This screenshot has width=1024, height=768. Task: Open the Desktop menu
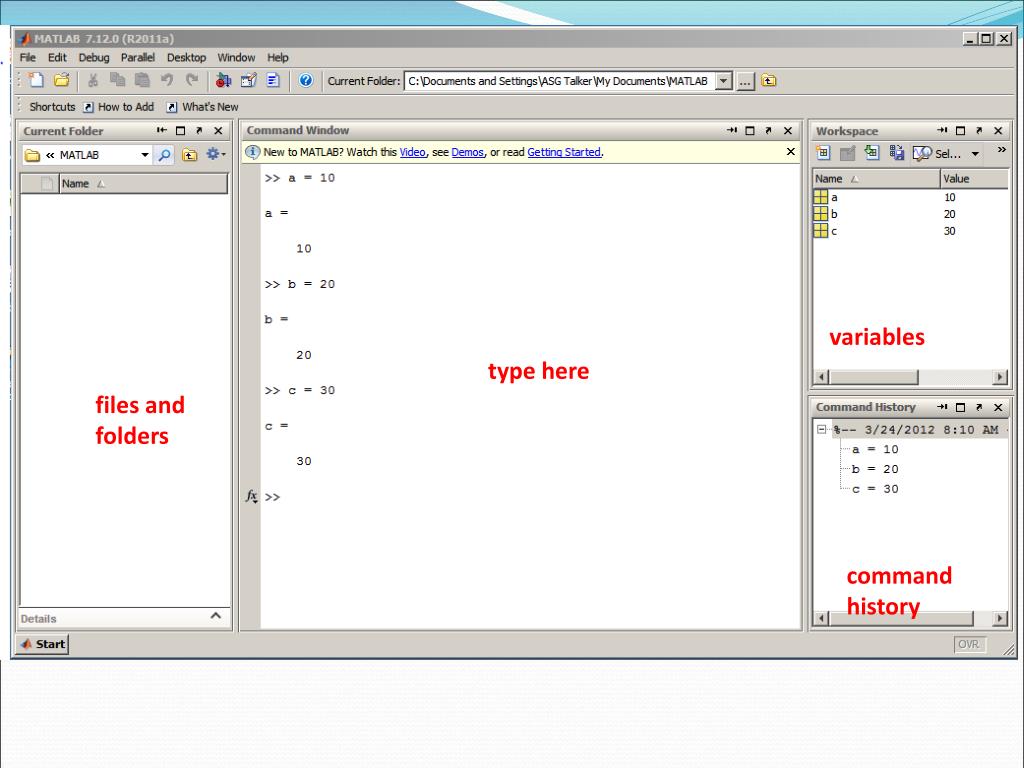click(186, 57)
